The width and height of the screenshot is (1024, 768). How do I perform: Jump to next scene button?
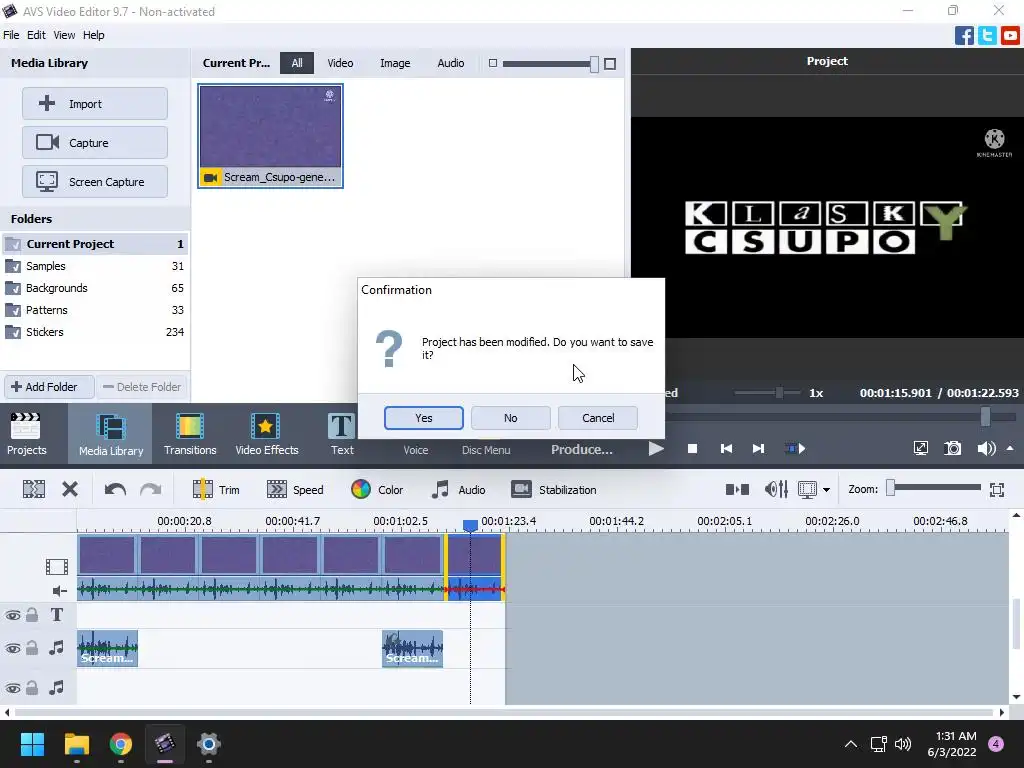click(795, 449)
